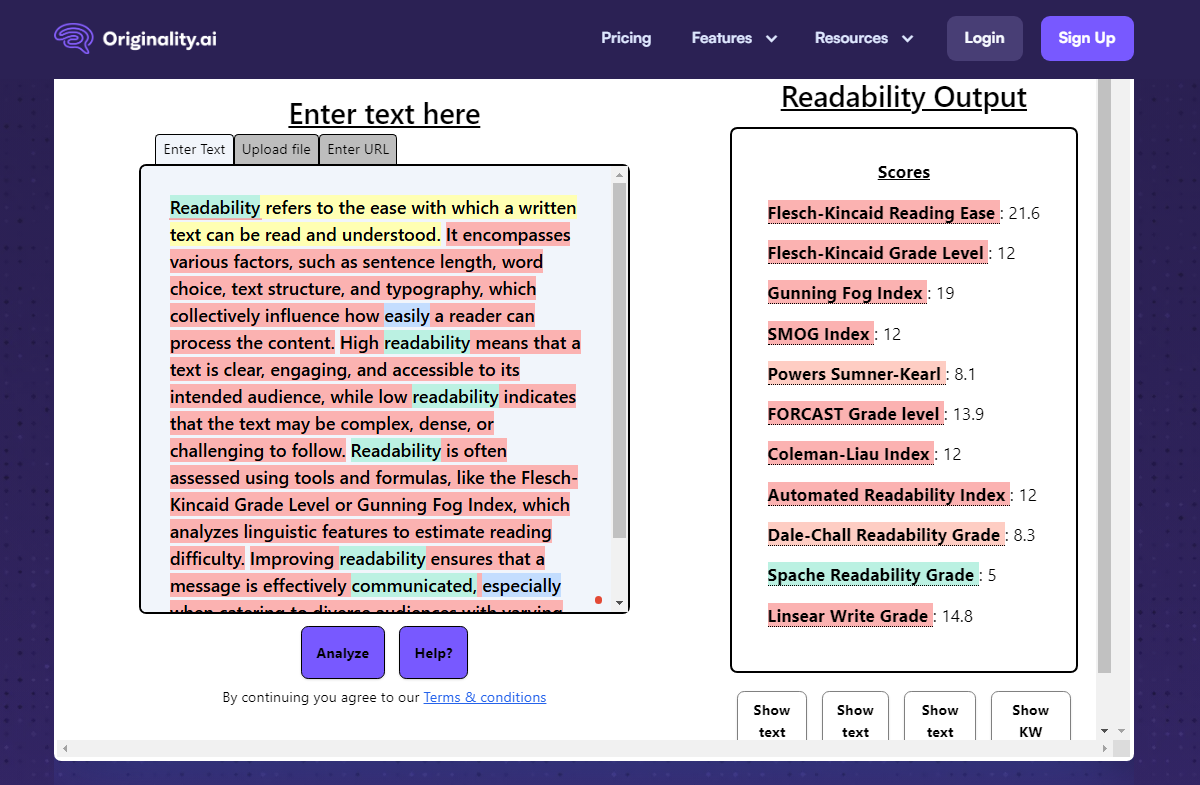Select the Spache Readability Grade label

click(x=871, y=575)
